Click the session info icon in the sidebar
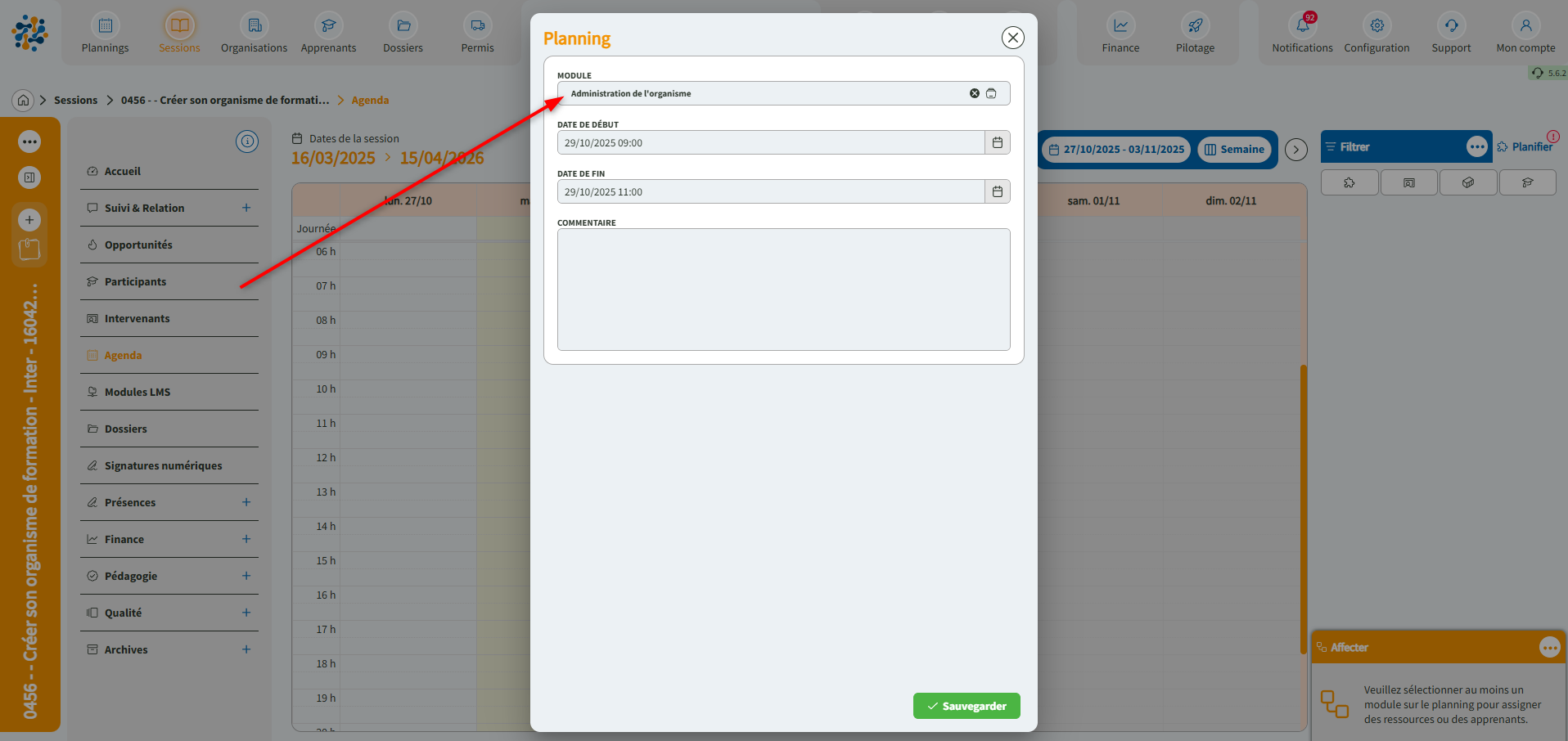 click(x=246, y=141)
